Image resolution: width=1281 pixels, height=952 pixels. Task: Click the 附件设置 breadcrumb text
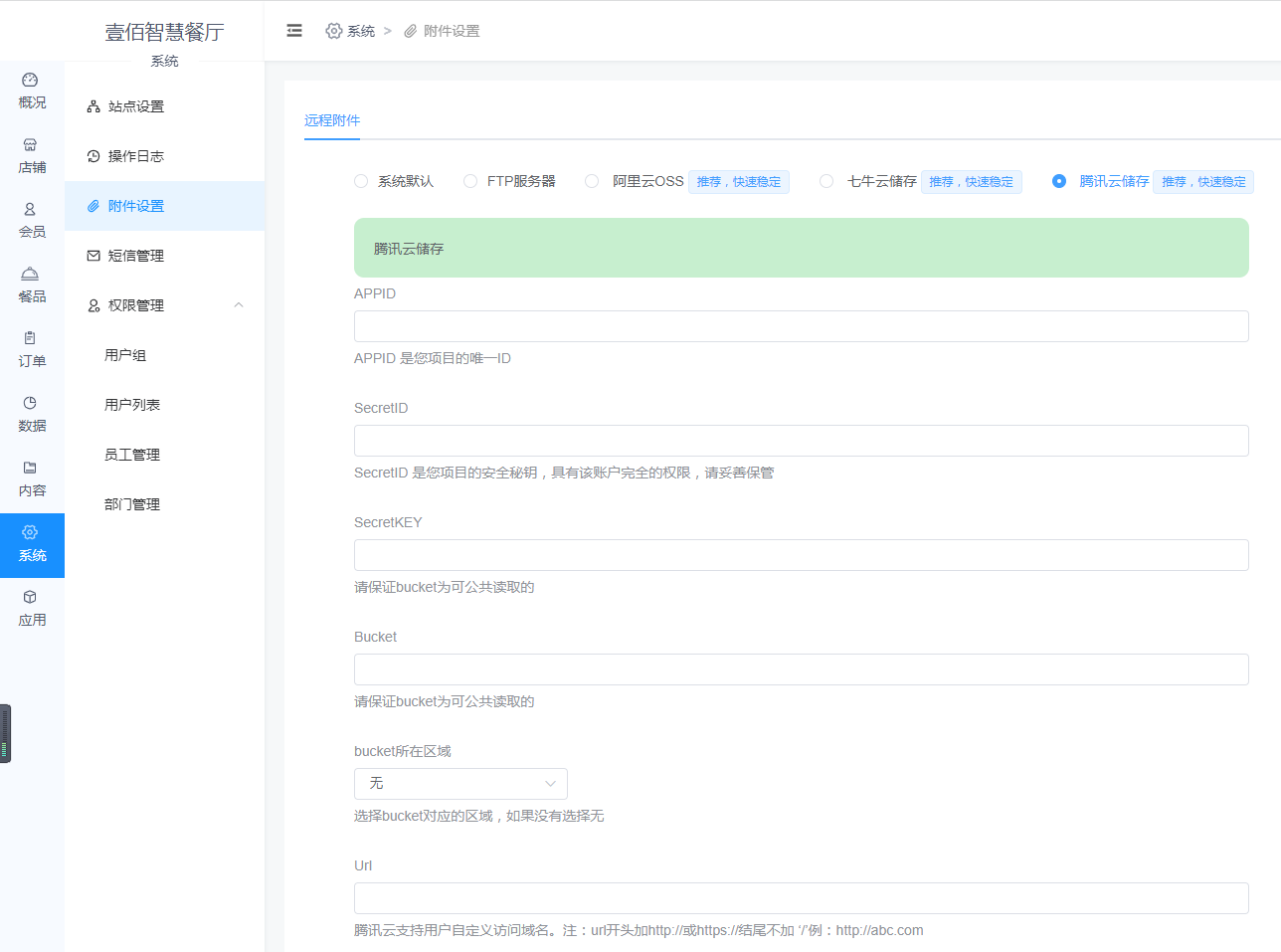(x=452, y=31)
